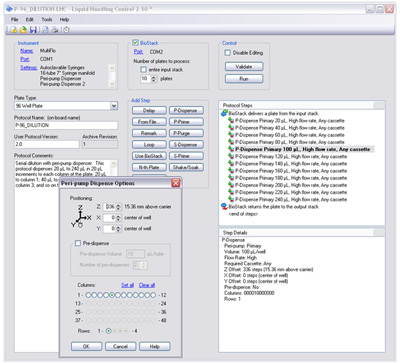The width and height of the screenshot is (400, 363).
Task: Add a Shake/Soak step
Action: 186,167
